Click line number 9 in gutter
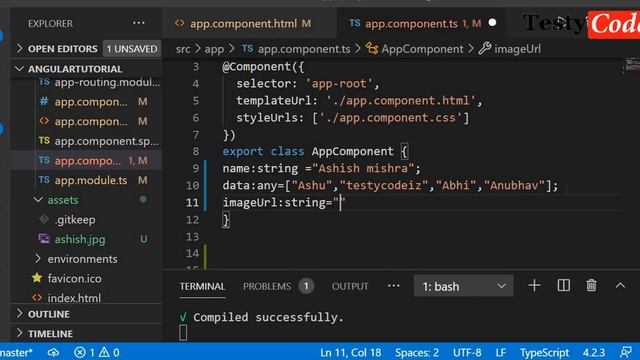640x360 pixels. click(196, 168)
